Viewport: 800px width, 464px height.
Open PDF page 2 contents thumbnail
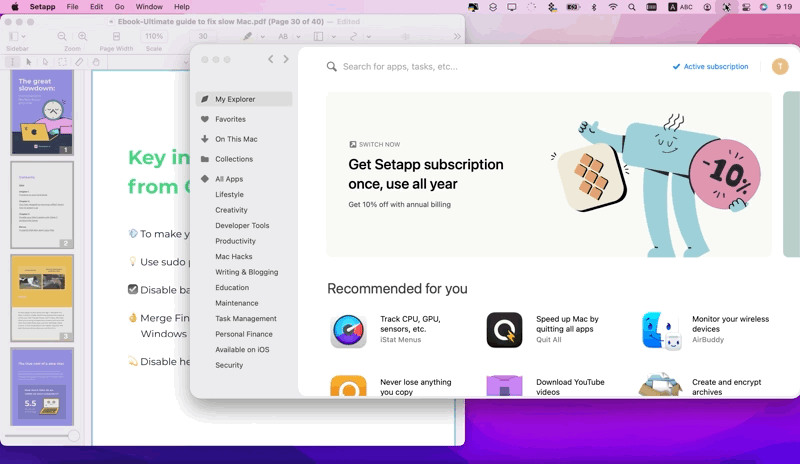tap(42, 205)
